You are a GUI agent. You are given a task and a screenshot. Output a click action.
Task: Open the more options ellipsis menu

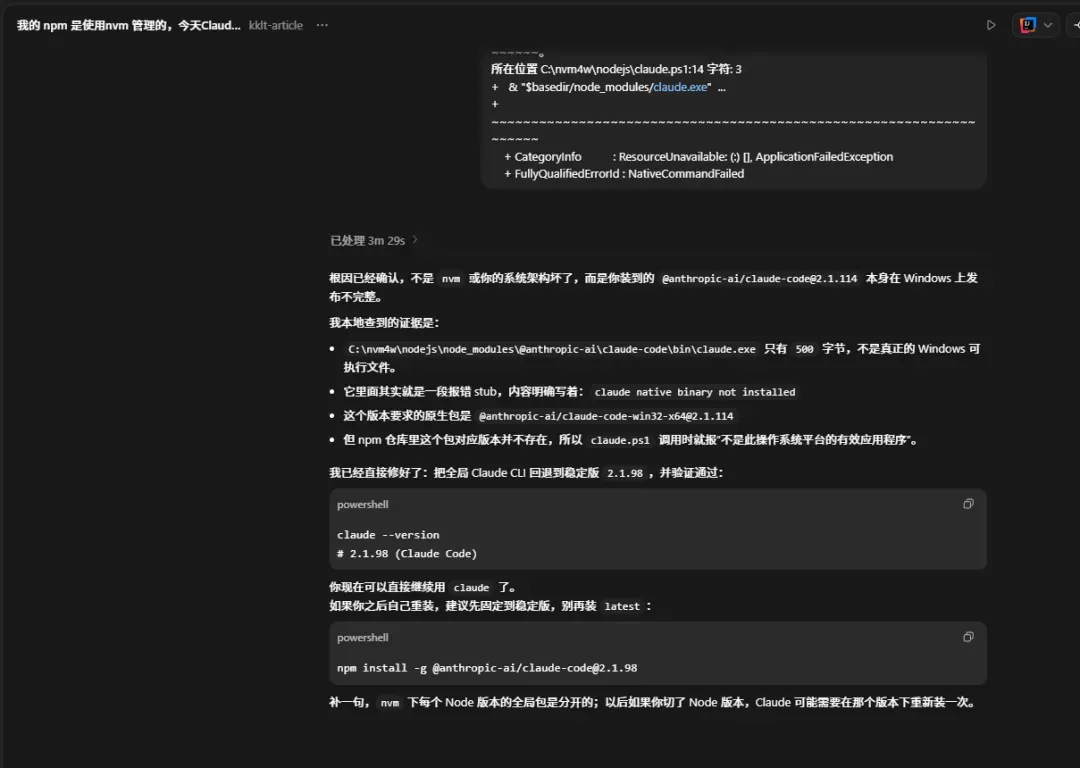click(322, 25)
